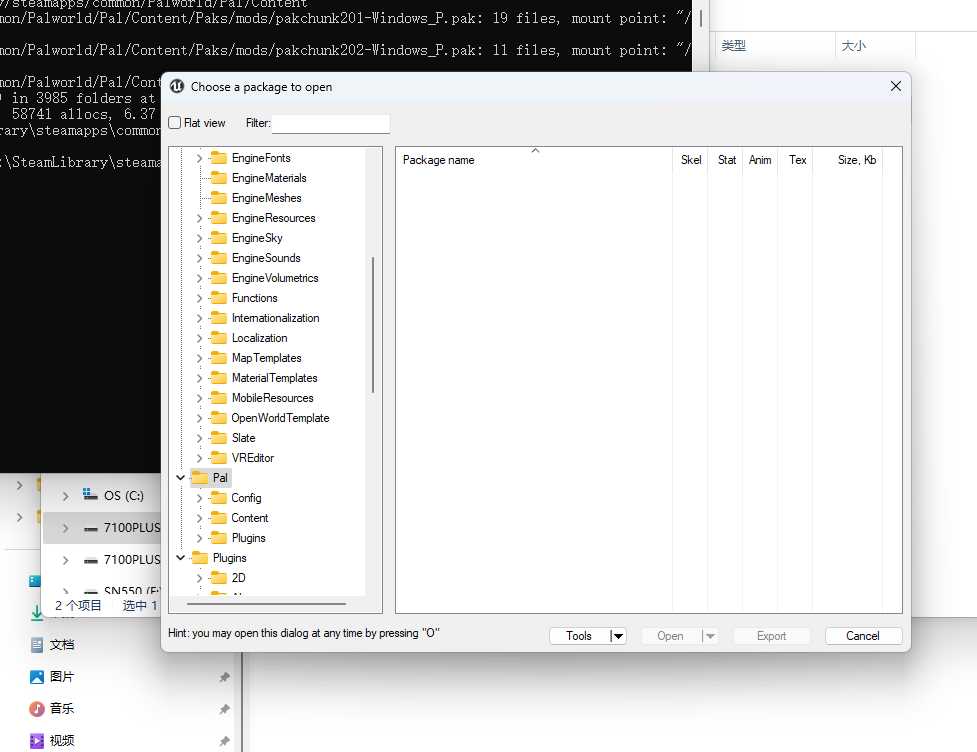Click the VREditor folder icon
Screen dimensions: 977x752
(x=218, y=458)
